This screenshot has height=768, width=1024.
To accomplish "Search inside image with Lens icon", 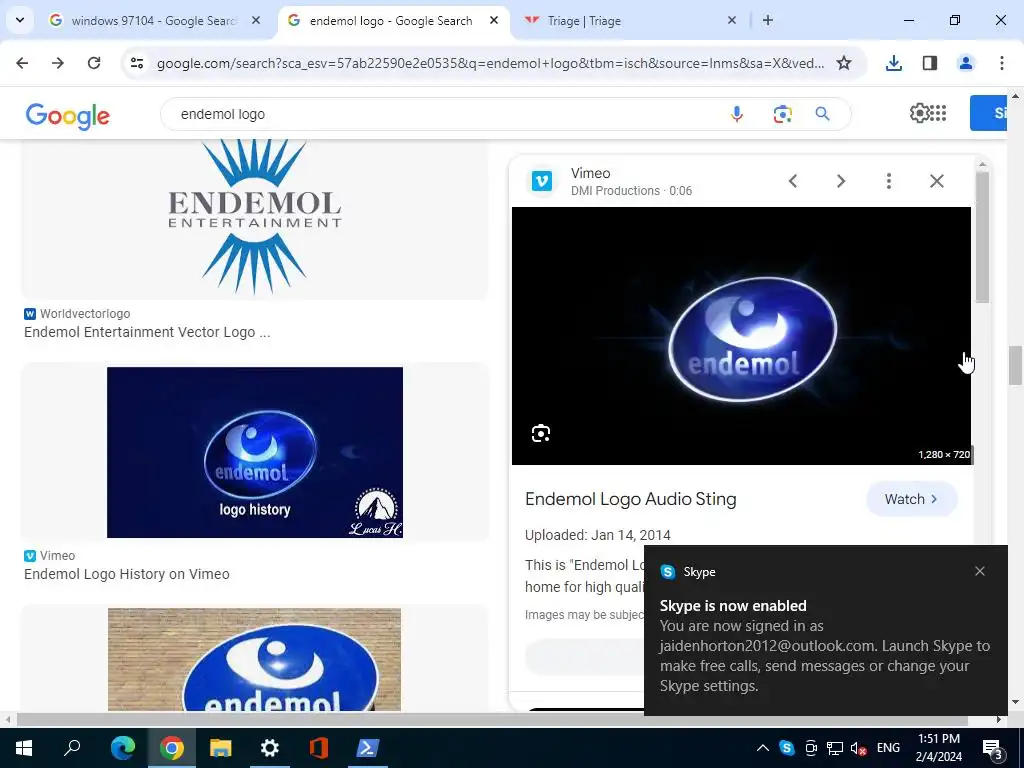I will point(541,433).
